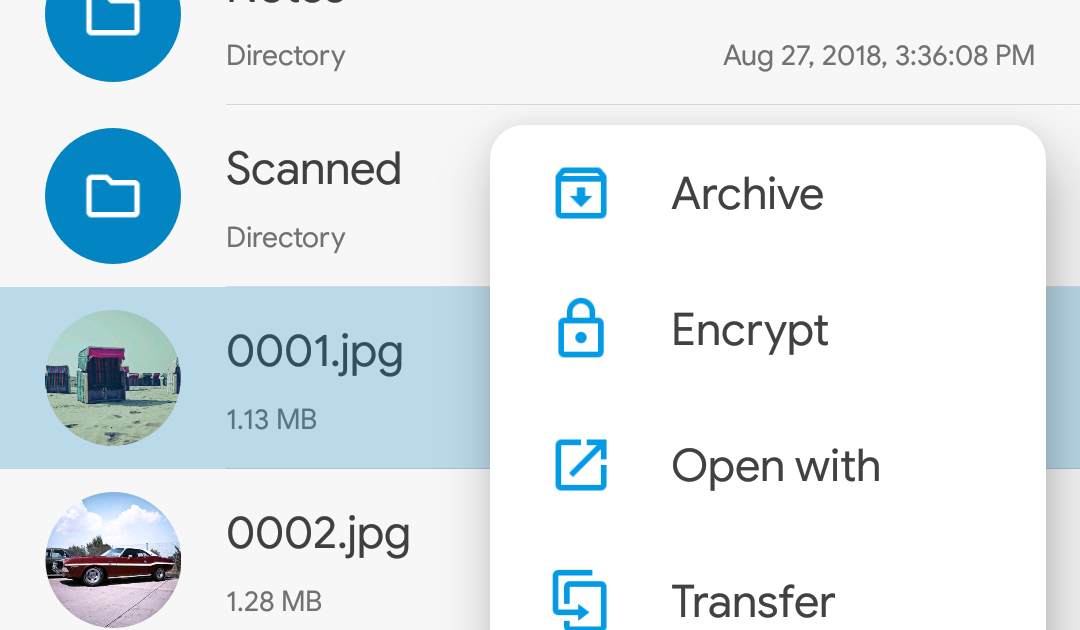Click the Open with arrow icon
1080x630 pixels.
click(581, 465)
